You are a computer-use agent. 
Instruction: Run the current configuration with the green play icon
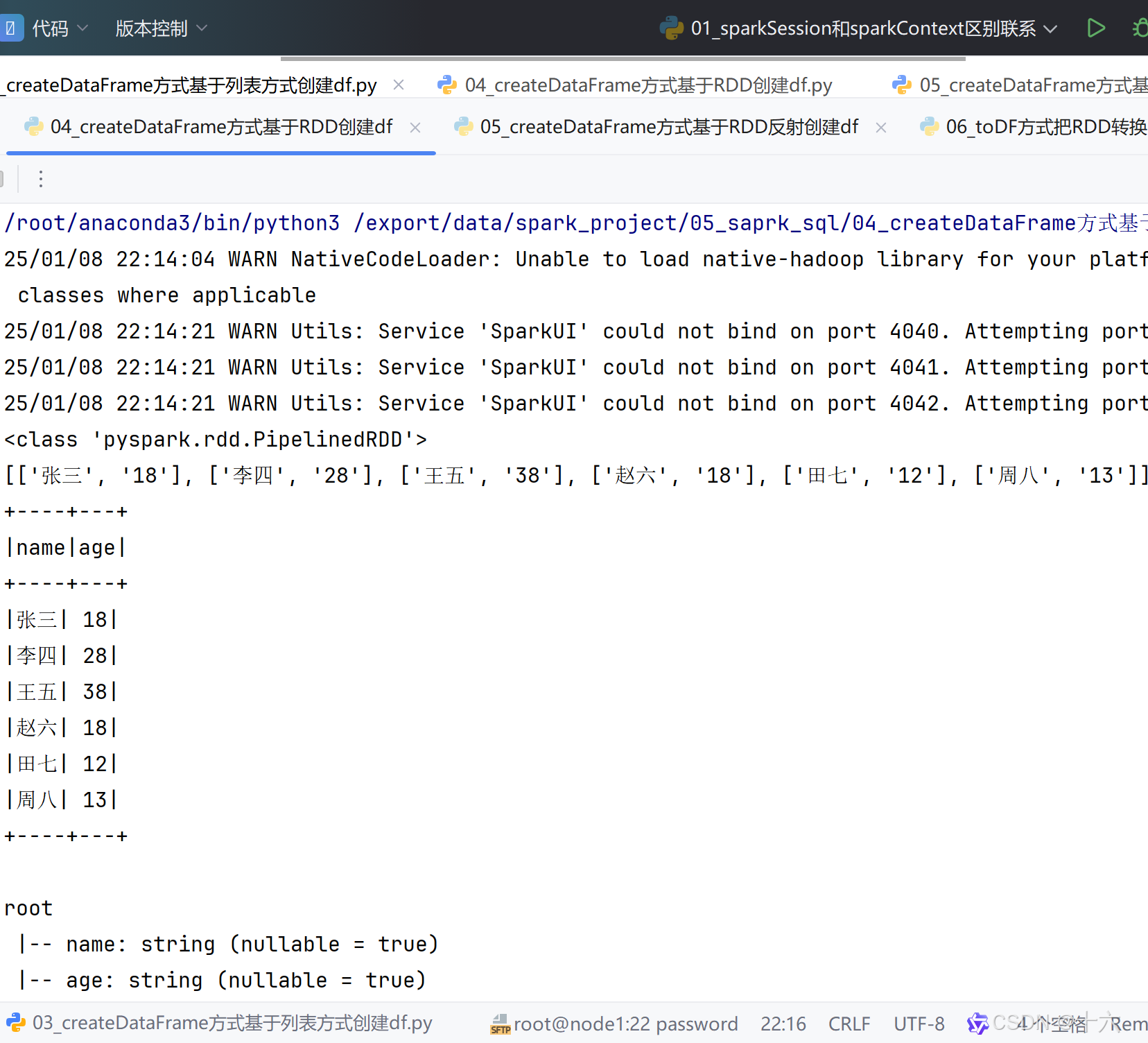(x=1096, y=28)
